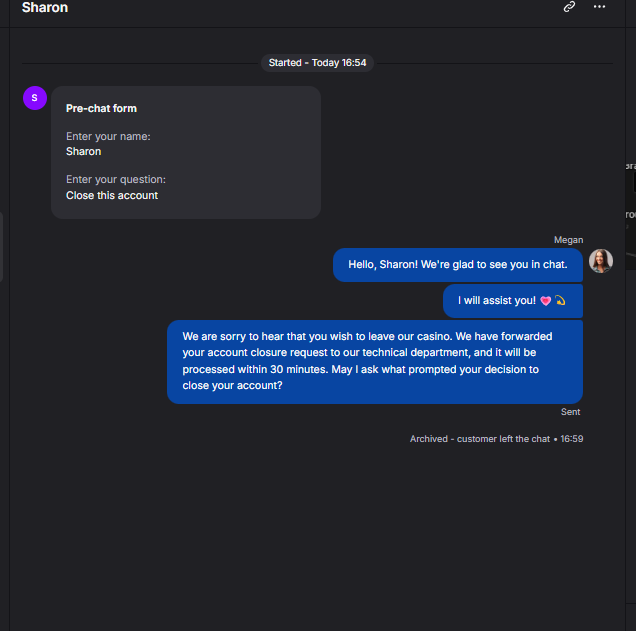Click the name value Sharon in form
Image resolution: width=636 pixels, height=631 pixels.
(x=84, y=151)
